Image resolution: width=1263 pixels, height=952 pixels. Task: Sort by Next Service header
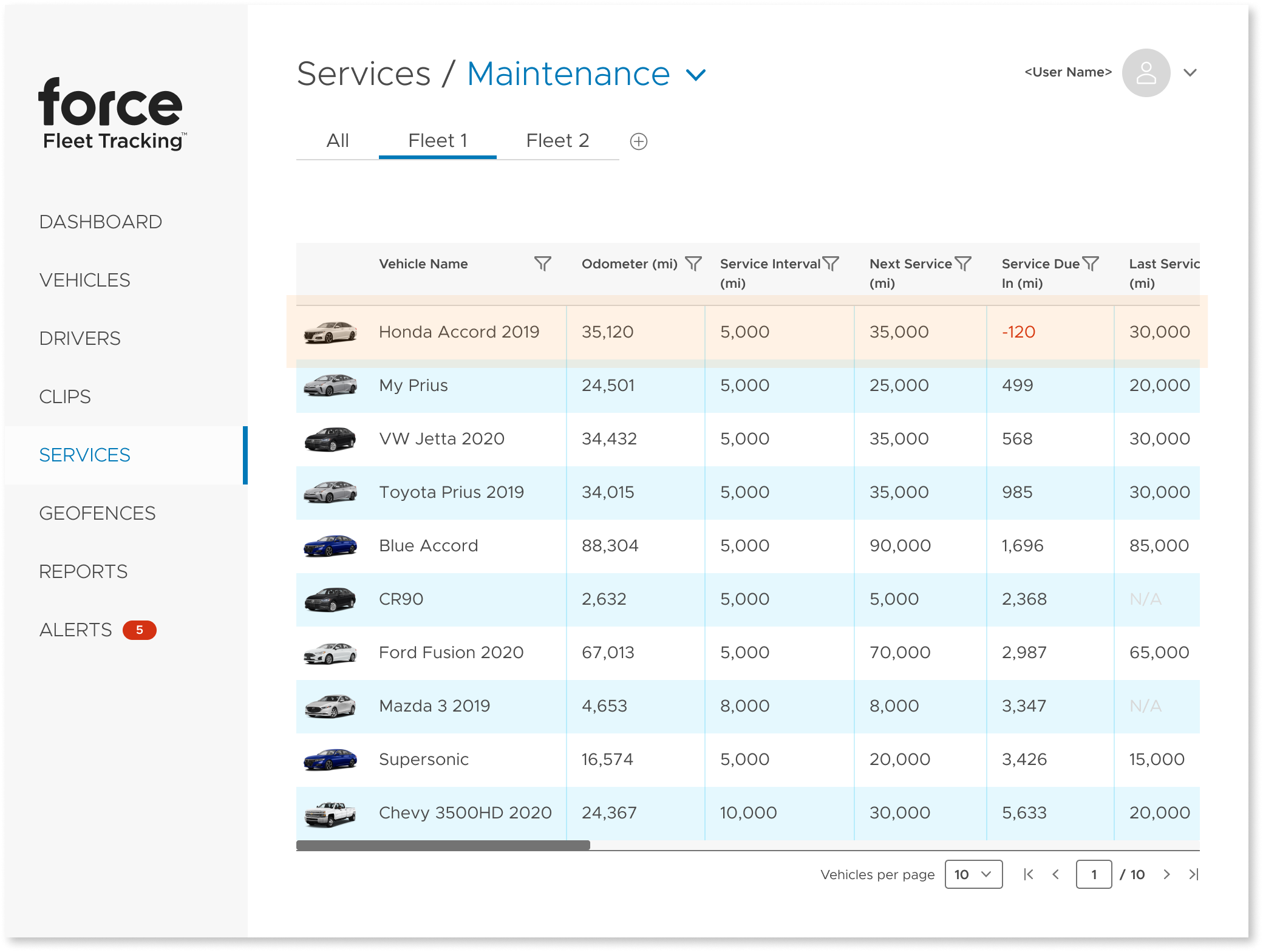tap(911, 273)
